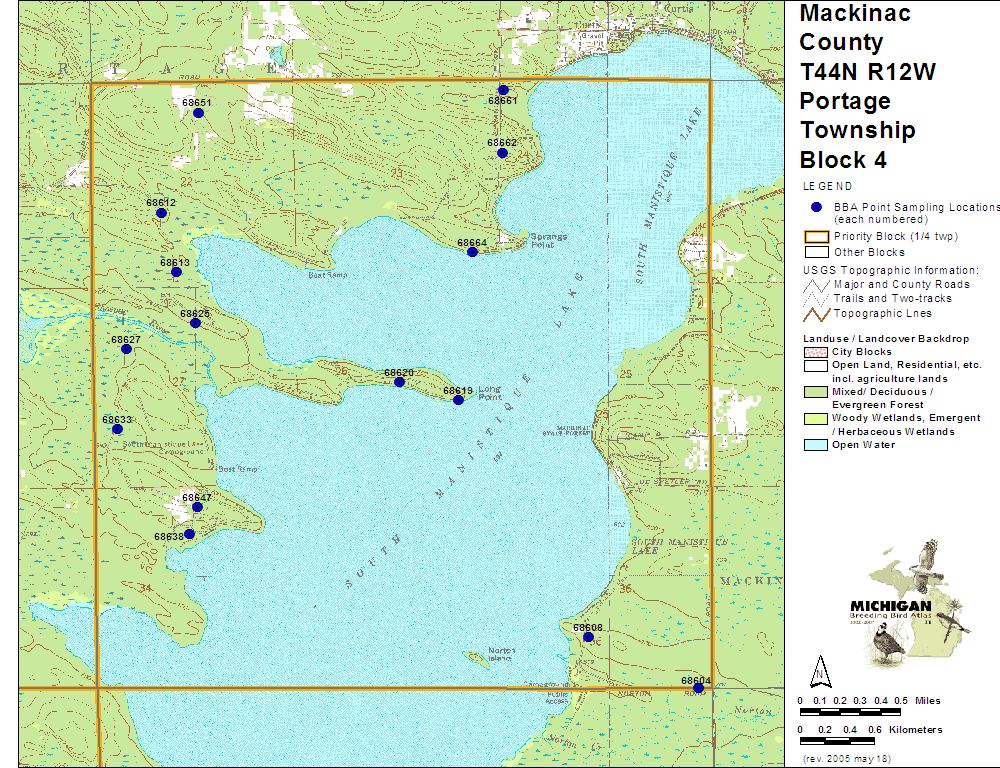Select point marker 68647
Viewport: 1000px width, 768px height.
click(x=197, y=507)
